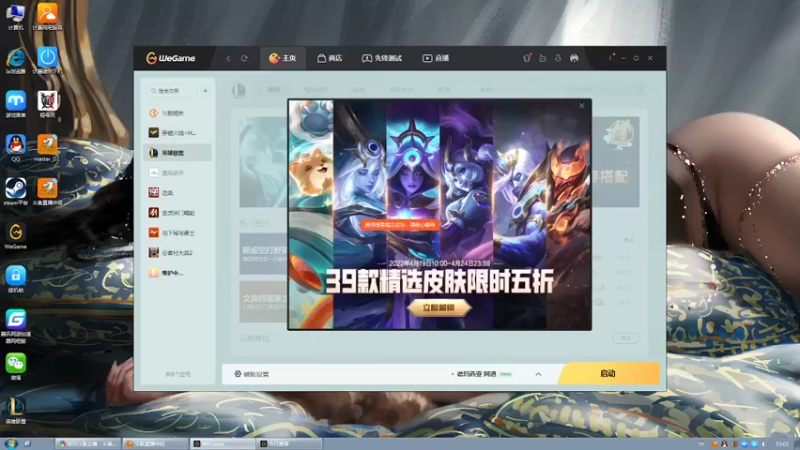The height and width of the screenshot is (450, 800).
Task: Select 英雄联盟 game in sidebar
Action: pos(178,153)
